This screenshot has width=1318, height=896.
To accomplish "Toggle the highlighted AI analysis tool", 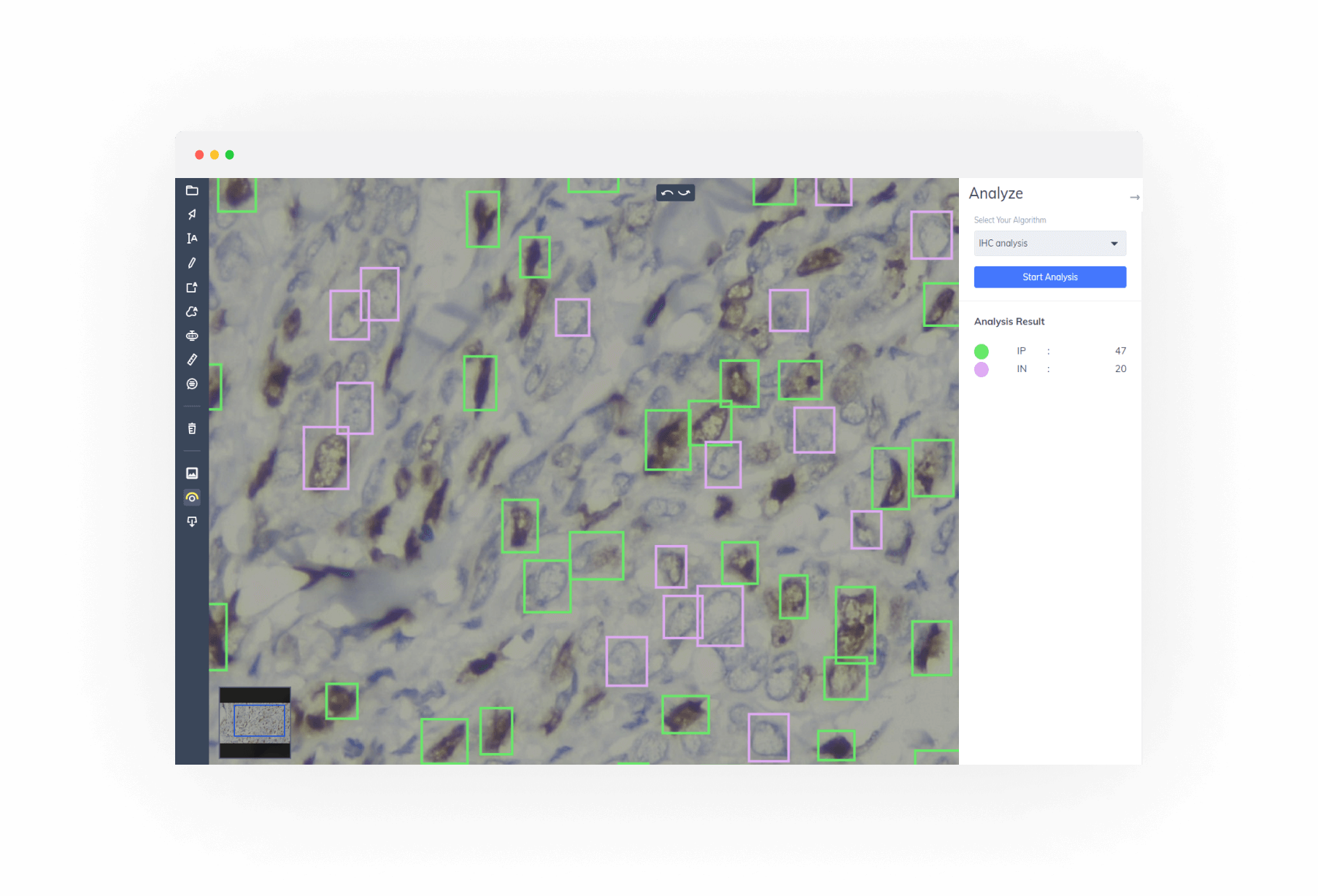I will (x=192, y=497).
